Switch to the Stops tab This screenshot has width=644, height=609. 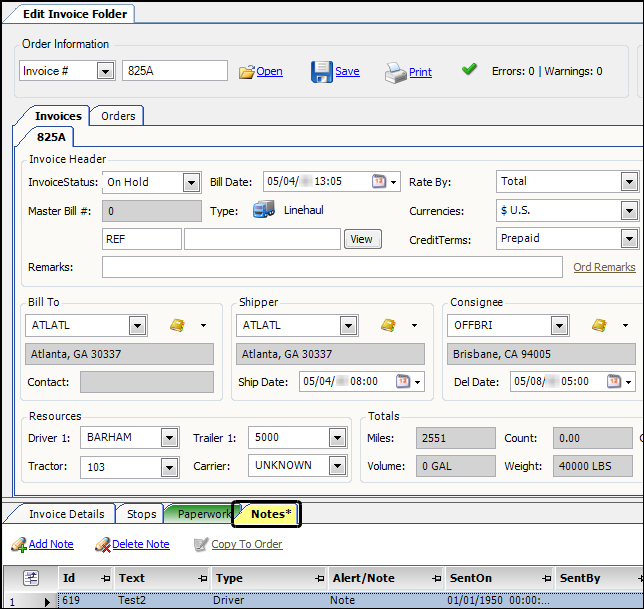point(141,514)
